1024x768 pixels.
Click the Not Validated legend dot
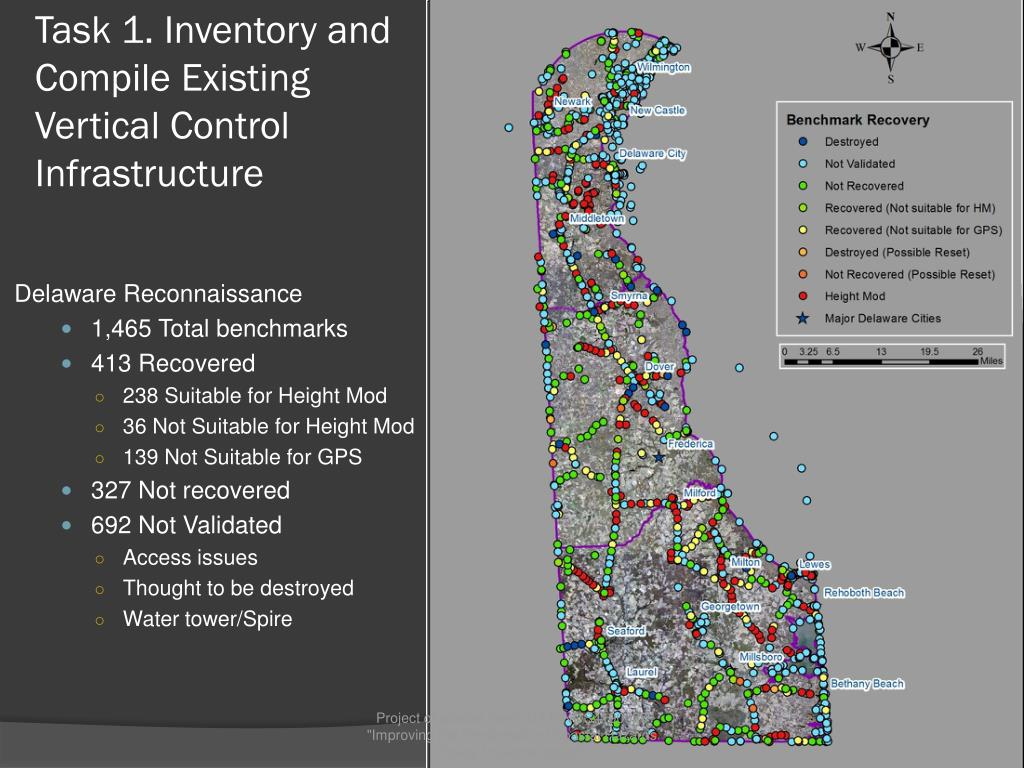(x=803, y=163)
